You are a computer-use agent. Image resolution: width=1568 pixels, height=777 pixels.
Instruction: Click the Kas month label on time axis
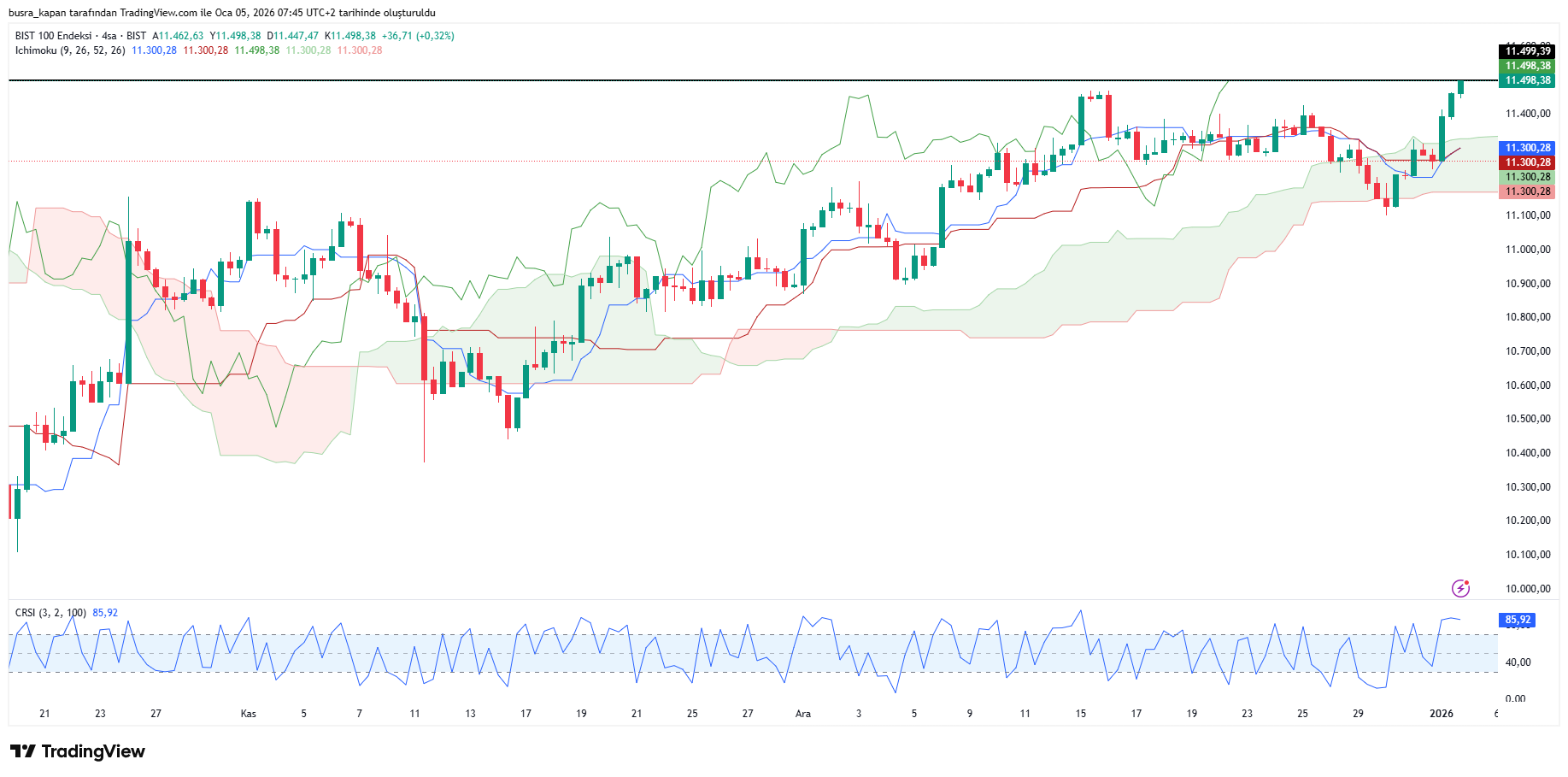[x=248, y=714]
